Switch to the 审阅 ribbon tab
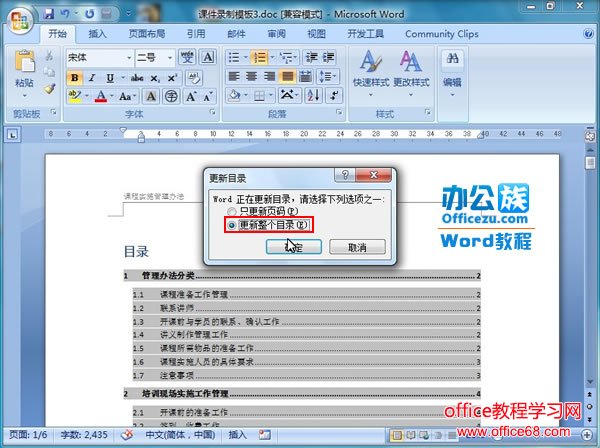600x448 pixels. (x=276, y=34)
